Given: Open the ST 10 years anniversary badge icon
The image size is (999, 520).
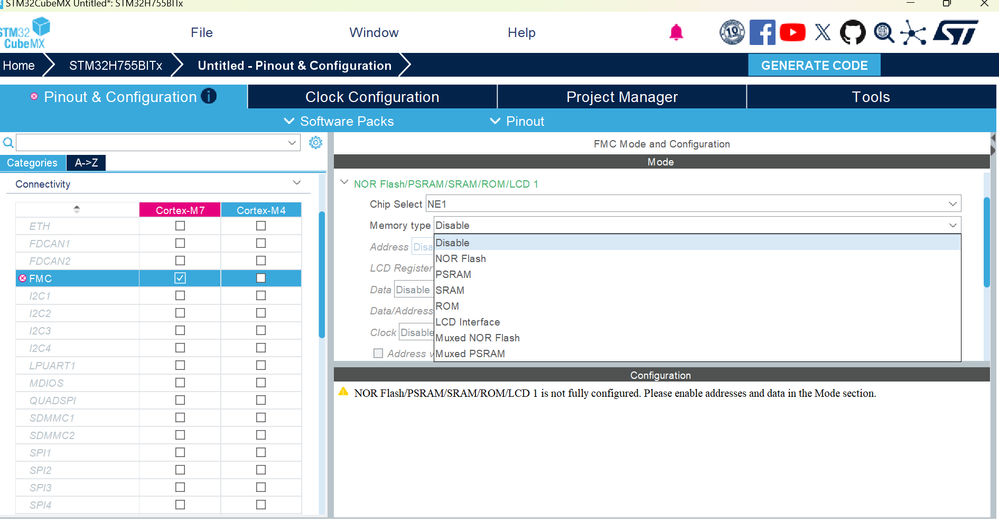Looking at the screenshot, I should tap(732, 32).
